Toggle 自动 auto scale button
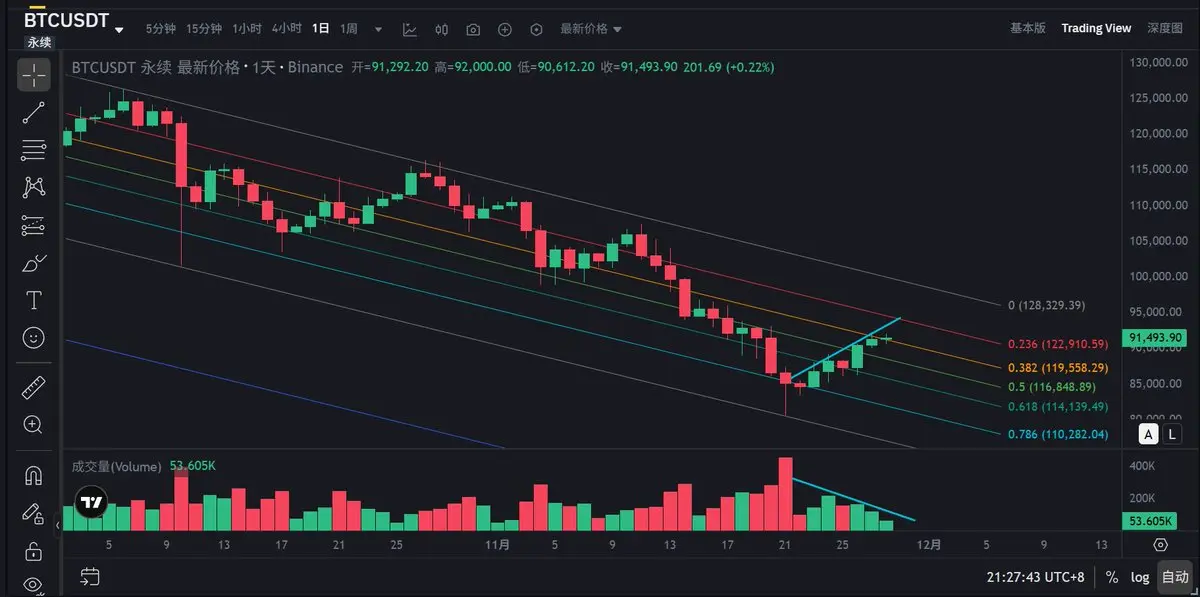The height and width of the screenshot is (597, 1200). pos(1175,577)
